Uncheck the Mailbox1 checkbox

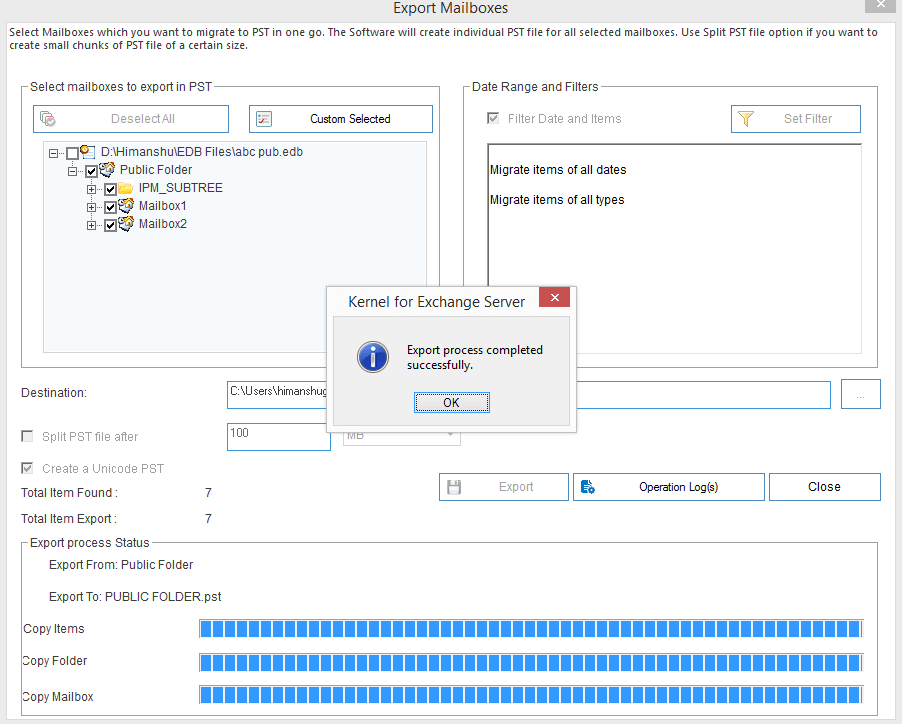coord(110,207)
